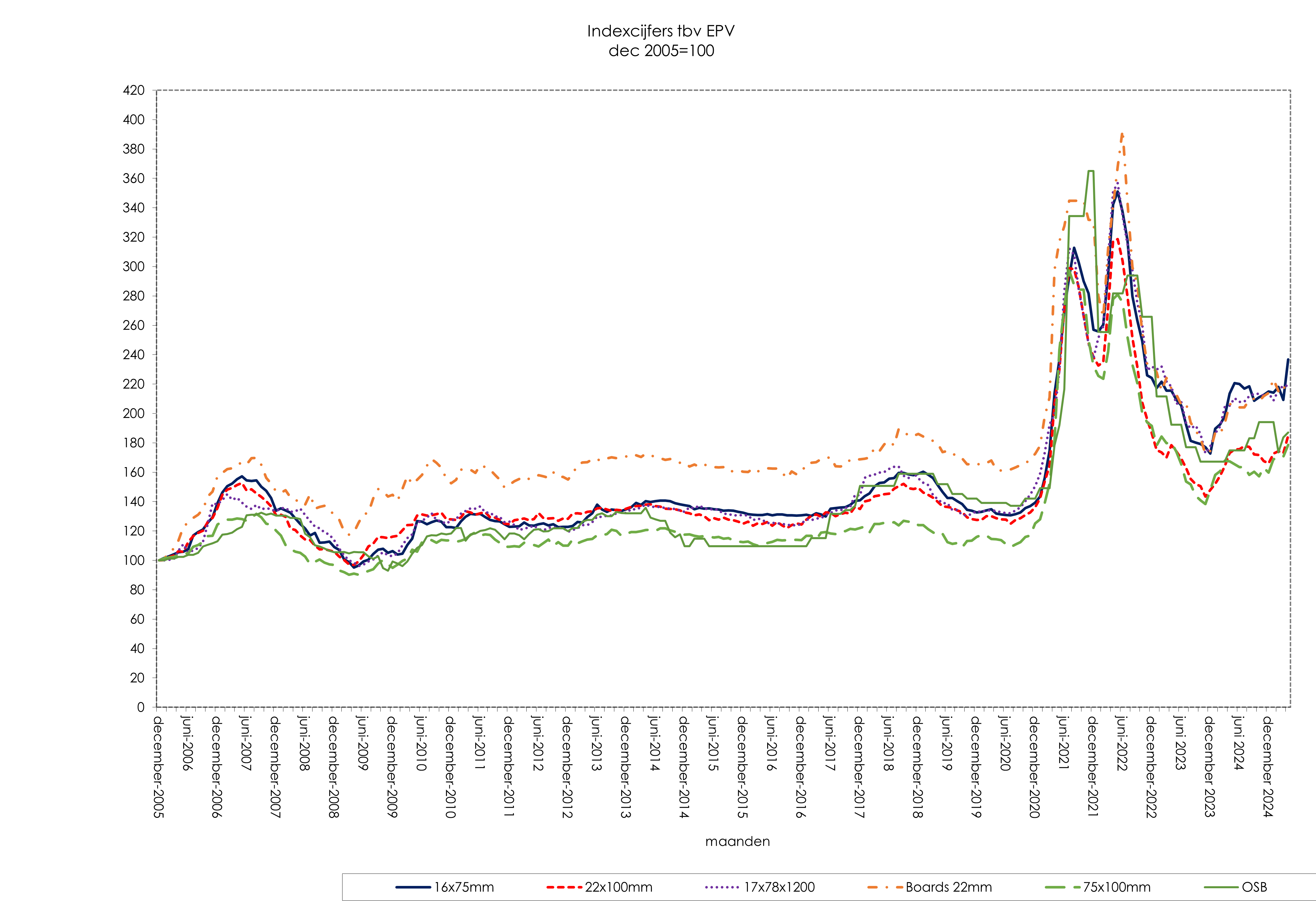Click the y-axis label '420'
The image size is (1316, 907).
pos(134,90)
